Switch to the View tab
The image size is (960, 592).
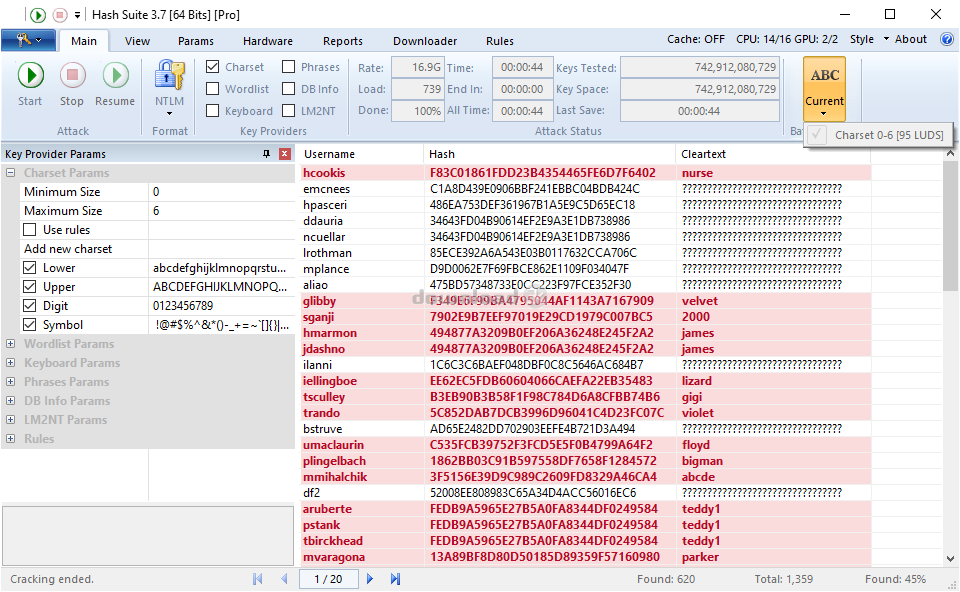137,41
